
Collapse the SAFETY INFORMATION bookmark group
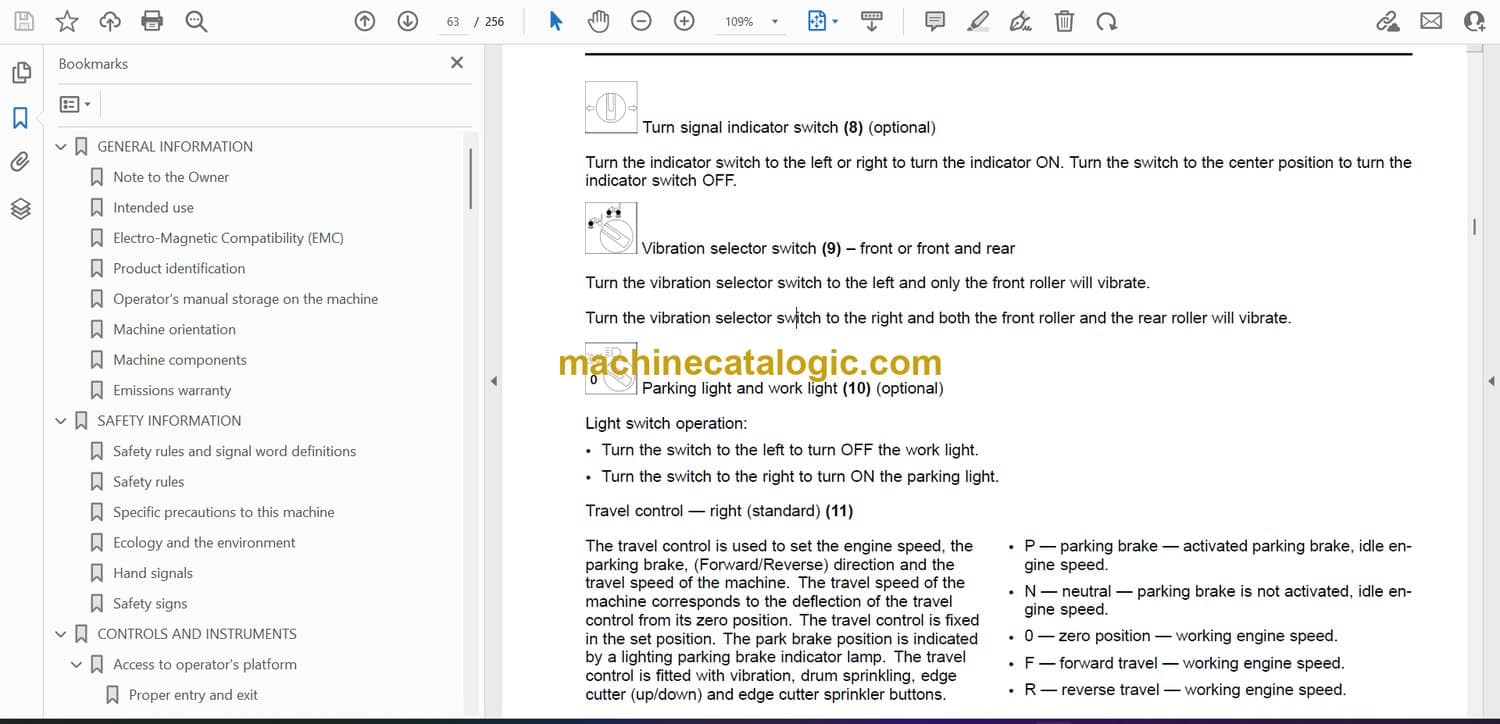pyautogui.click(x=61, y=421)
